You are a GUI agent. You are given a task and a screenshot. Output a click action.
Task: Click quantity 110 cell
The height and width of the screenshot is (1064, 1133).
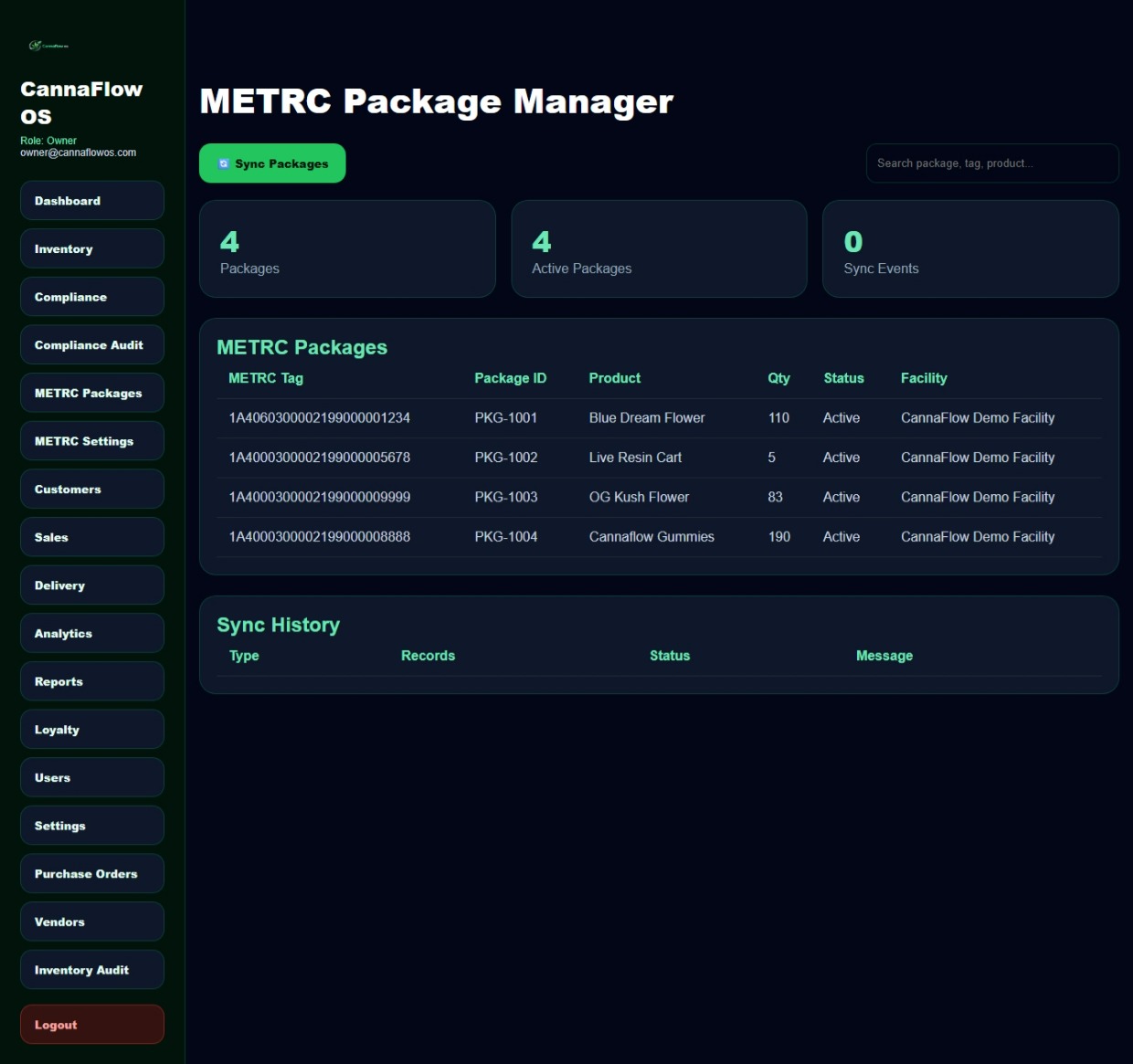778,417
